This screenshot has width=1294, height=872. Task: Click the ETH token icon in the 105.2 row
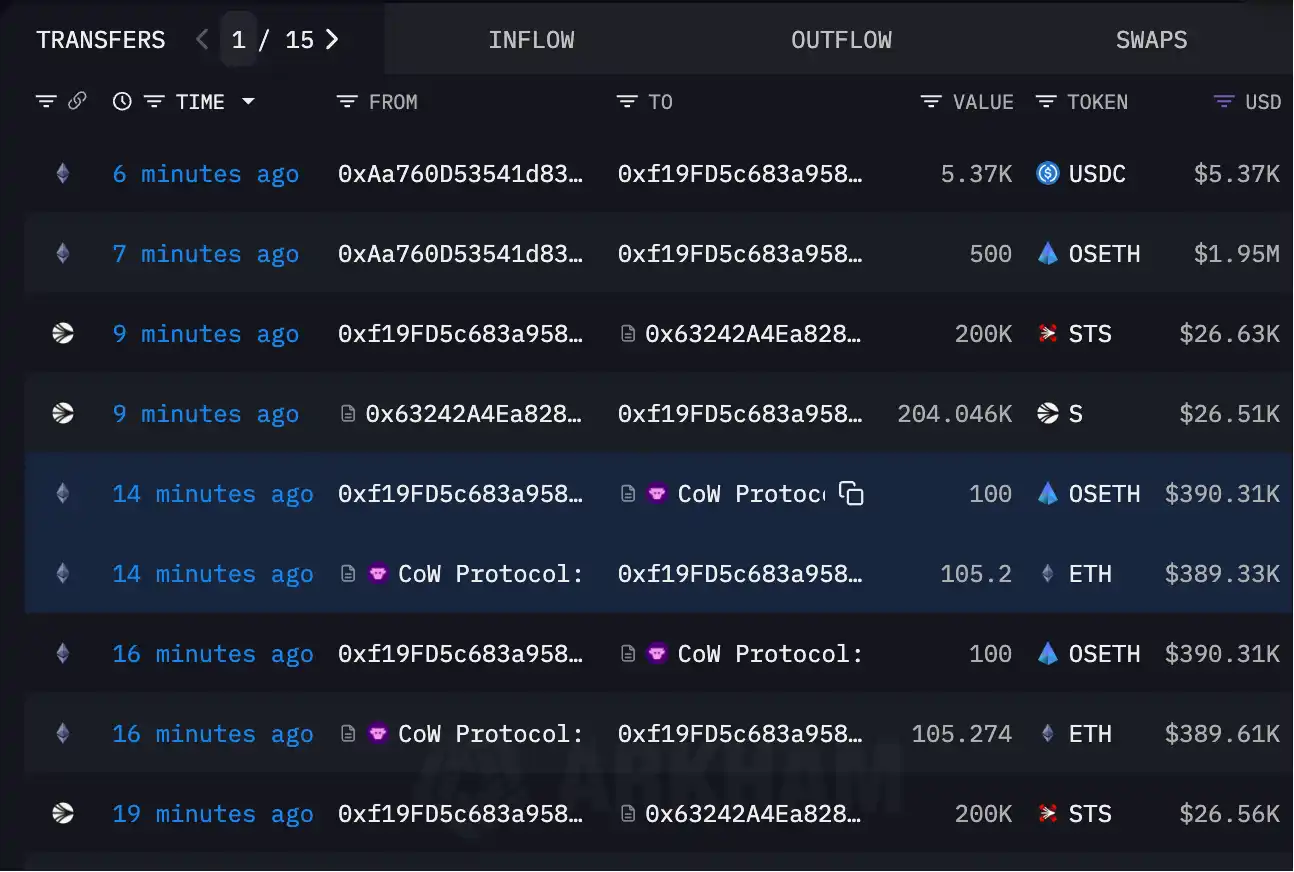(1046, 573)
